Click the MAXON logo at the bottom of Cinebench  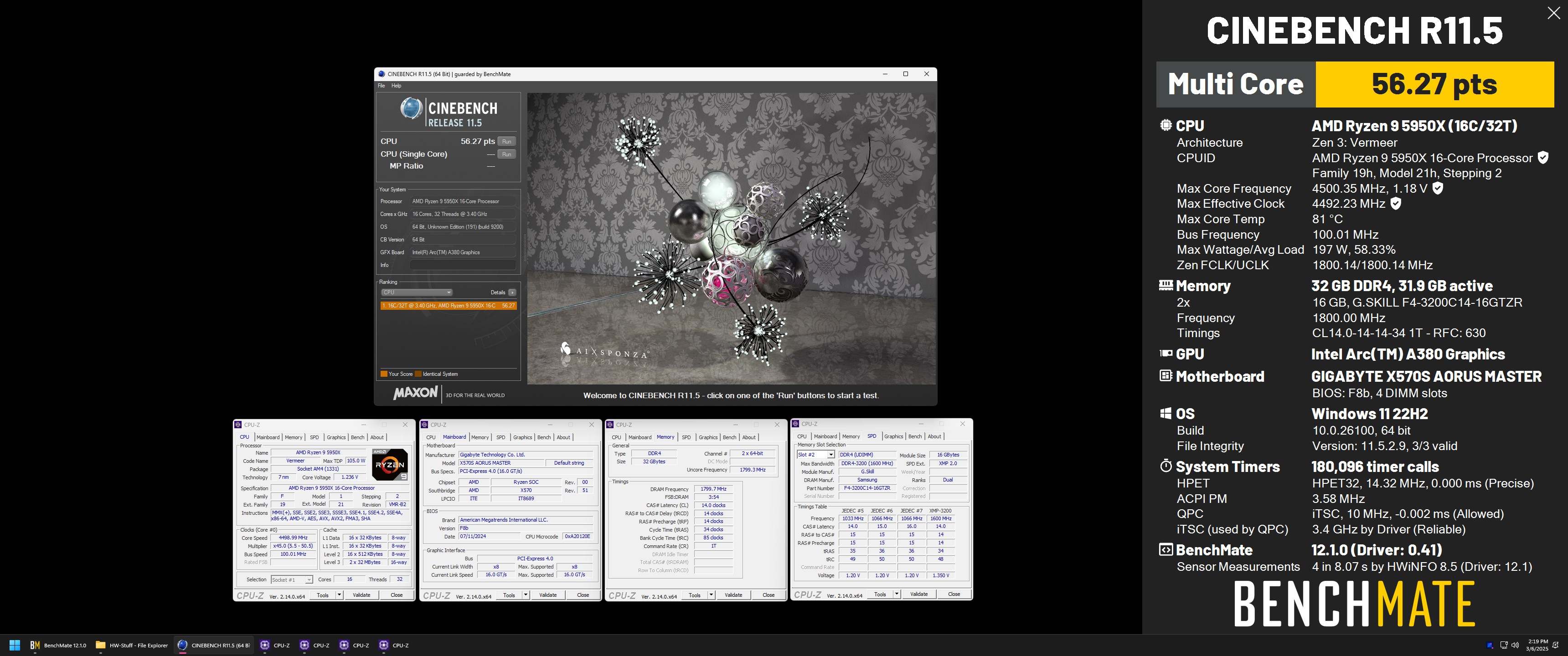415,393
